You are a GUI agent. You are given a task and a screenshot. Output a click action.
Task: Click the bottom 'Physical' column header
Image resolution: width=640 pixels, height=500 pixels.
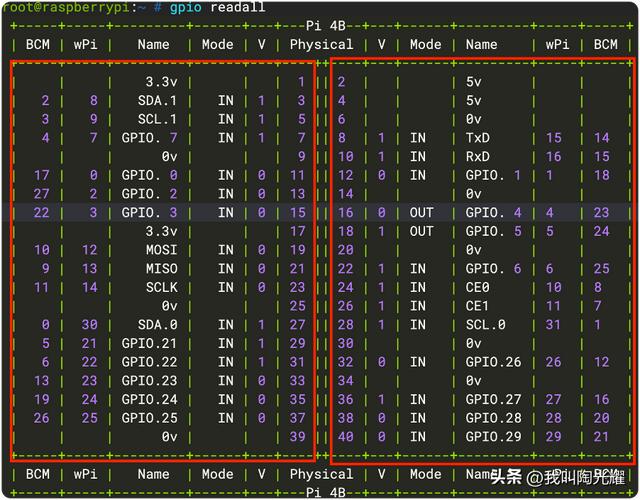coord(321,474)
